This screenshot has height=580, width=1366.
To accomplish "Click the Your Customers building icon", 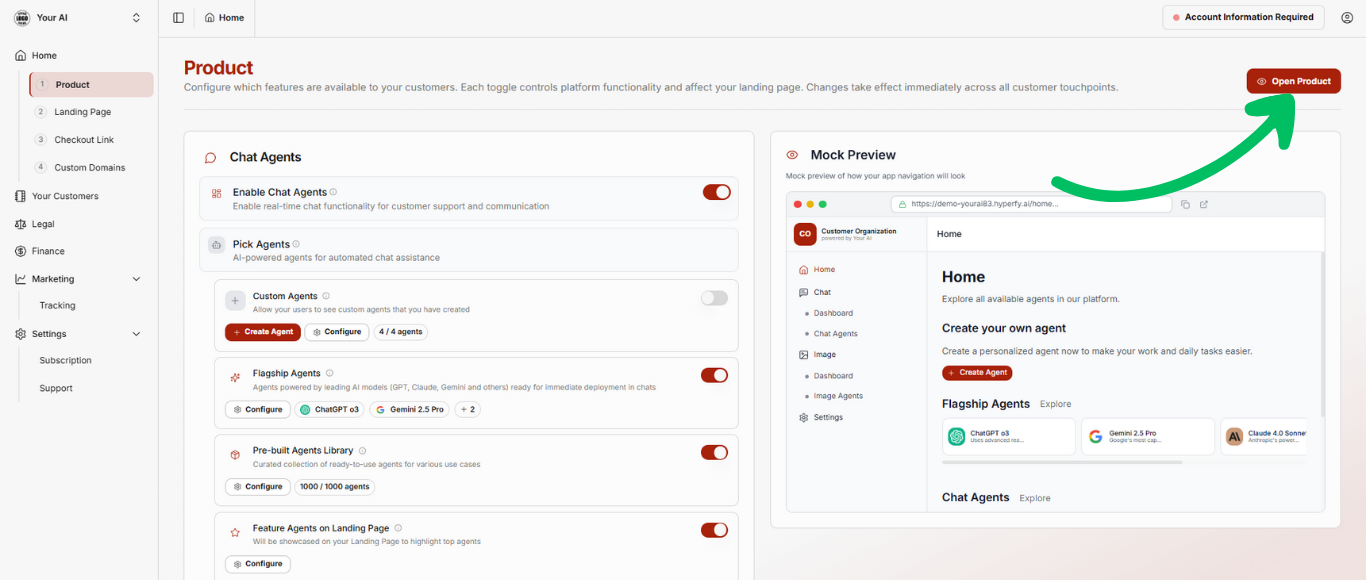I will coord(20,196).
